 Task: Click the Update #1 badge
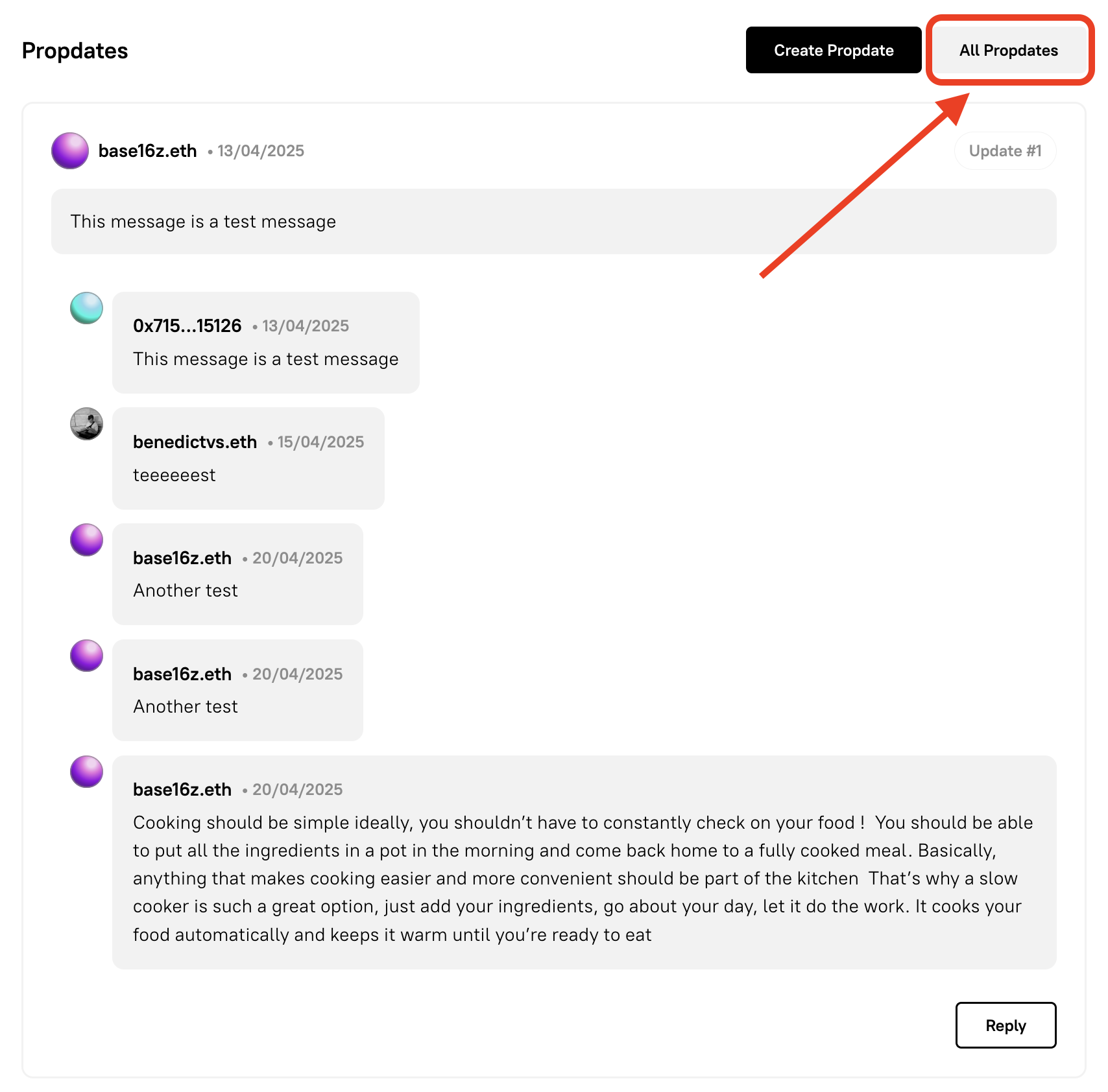pyautogui.click(x=1005, y=151)
